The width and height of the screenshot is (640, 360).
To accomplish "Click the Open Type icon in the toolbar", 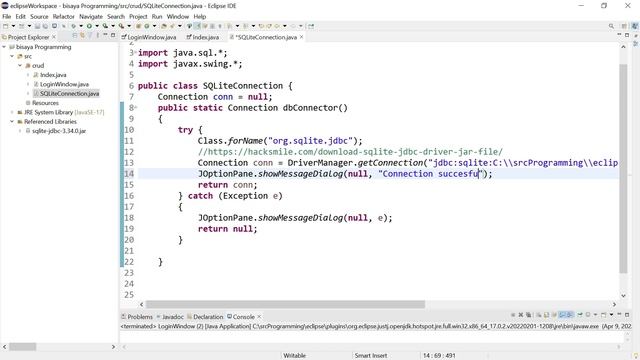I will (163, 26).
